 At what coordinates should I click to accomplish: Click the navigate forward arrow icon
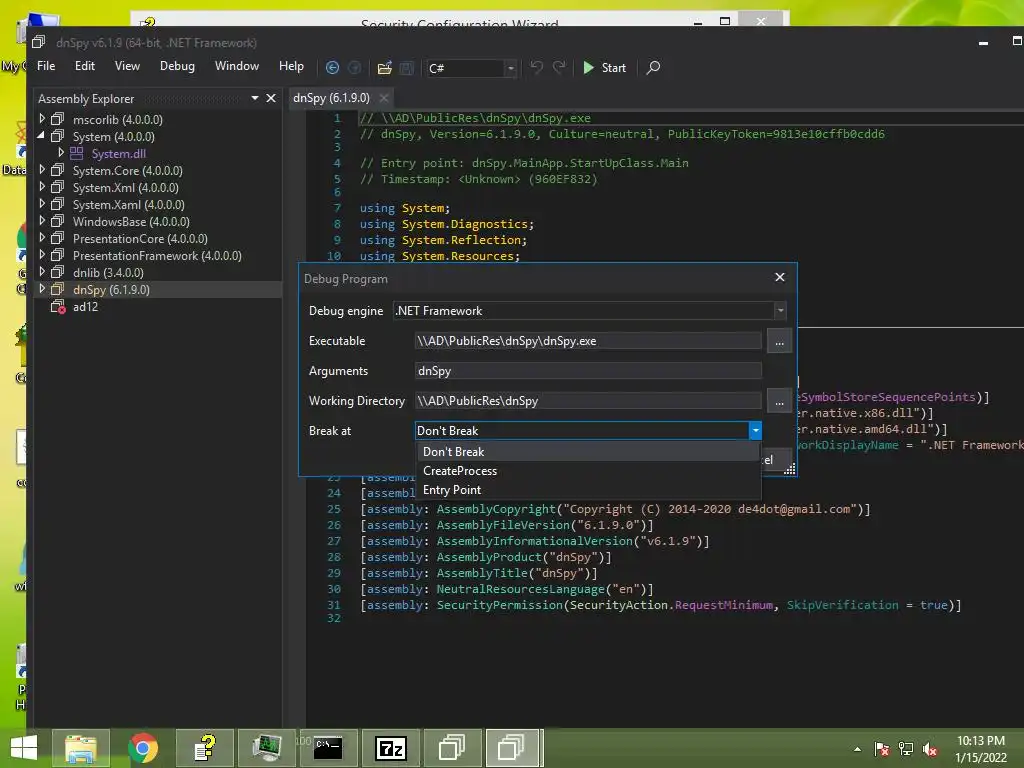(355, 68)
